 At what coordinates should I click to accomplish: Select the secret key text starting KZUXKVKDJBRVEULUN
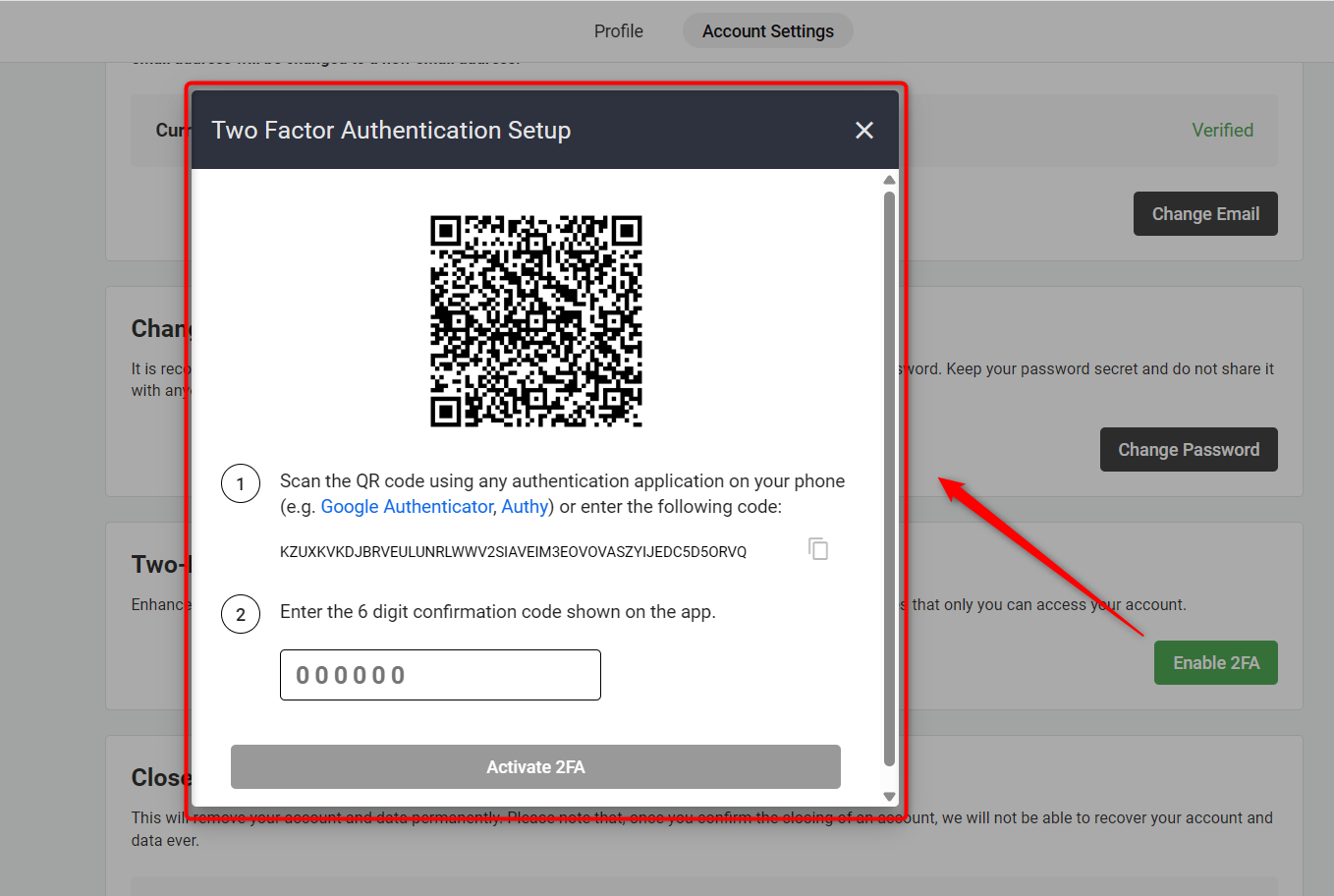[513, 552]
